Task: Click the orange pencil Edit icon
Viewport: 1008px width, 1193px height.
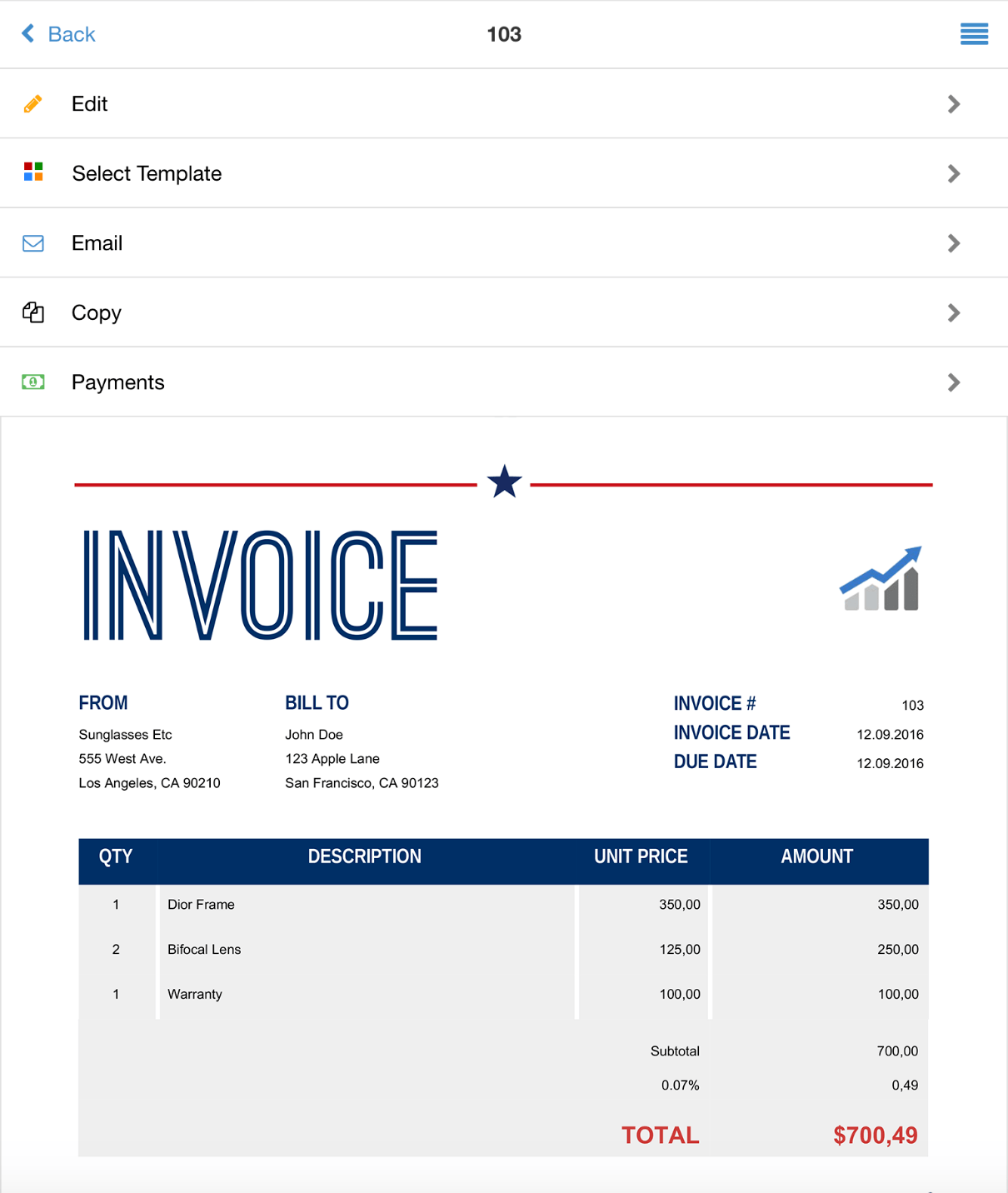Action: coord(33,103)
